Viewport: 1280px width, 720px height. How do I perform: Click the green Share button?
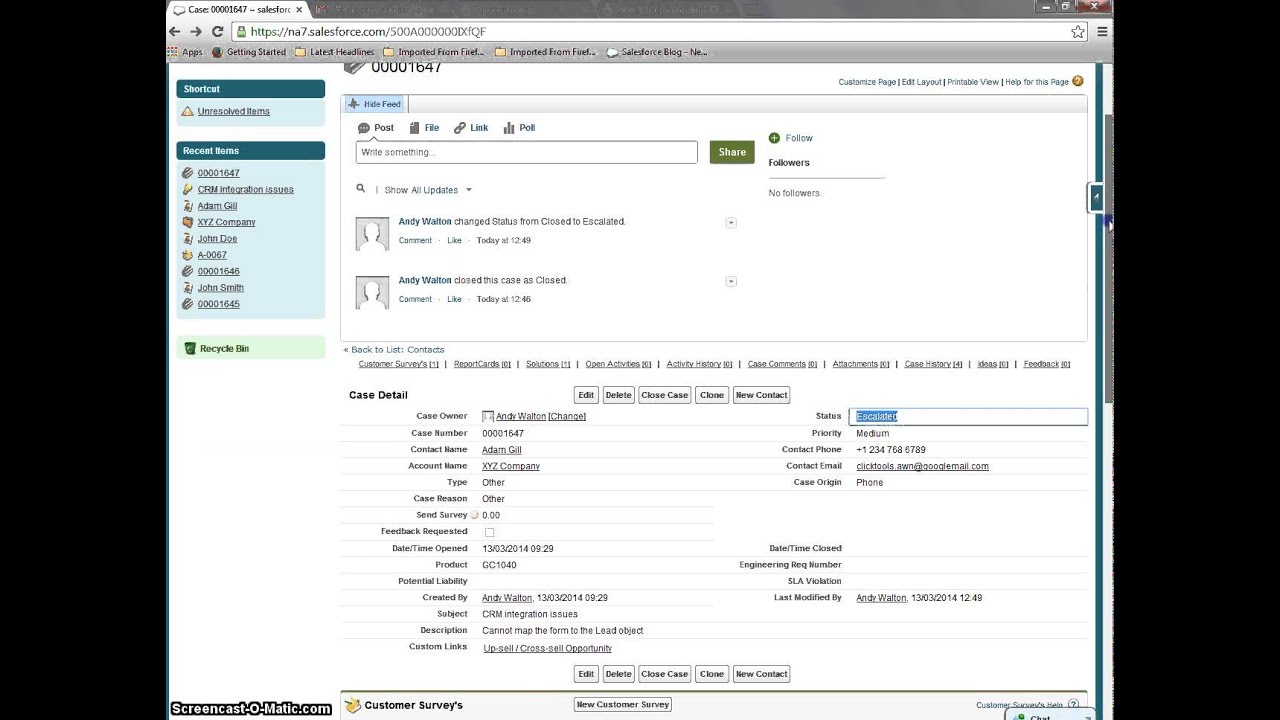732,152
